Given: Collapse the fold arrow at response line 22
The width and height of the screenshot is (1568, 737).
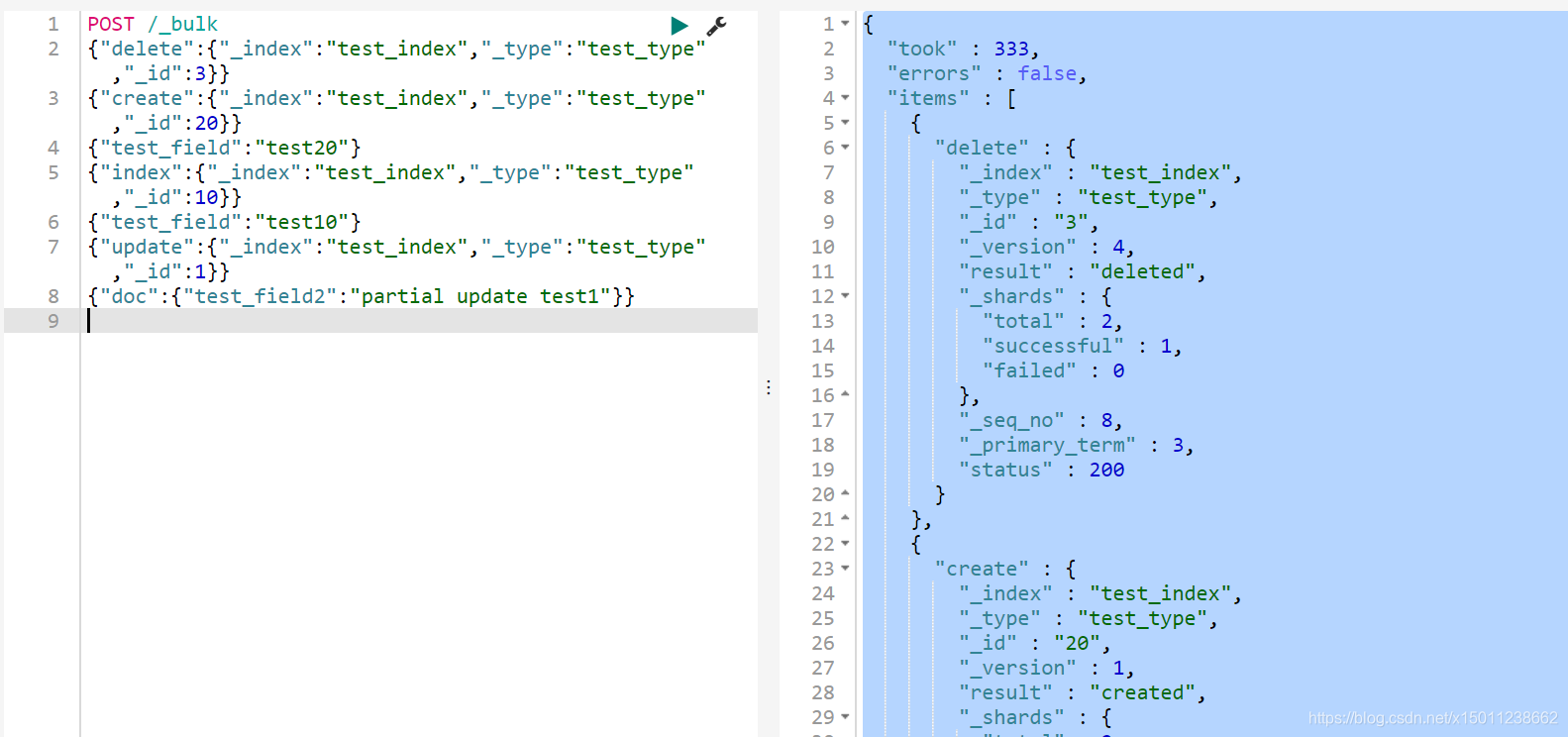Looking at the screenshot, I should [x=845, y=544].
